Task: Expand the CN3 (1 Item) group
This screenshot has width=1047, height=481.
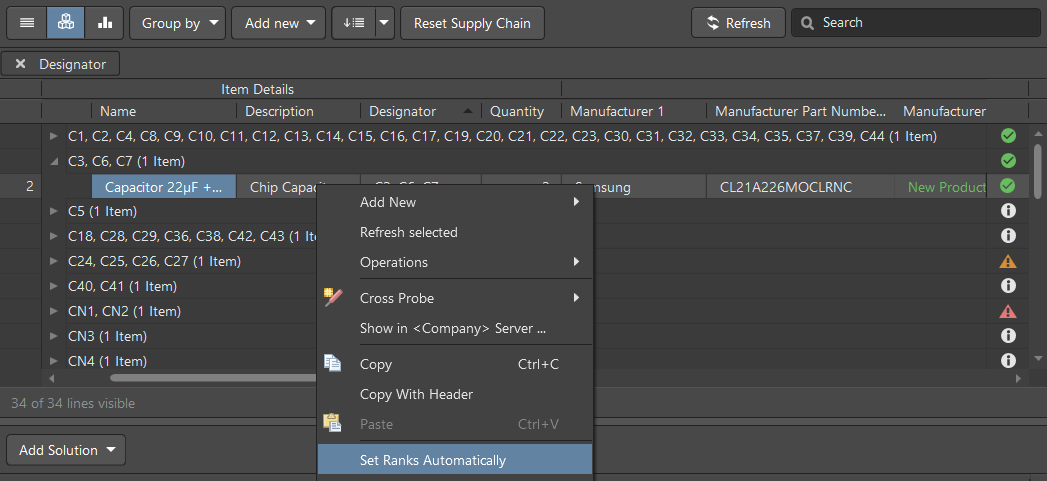Action: click(54, 336)
